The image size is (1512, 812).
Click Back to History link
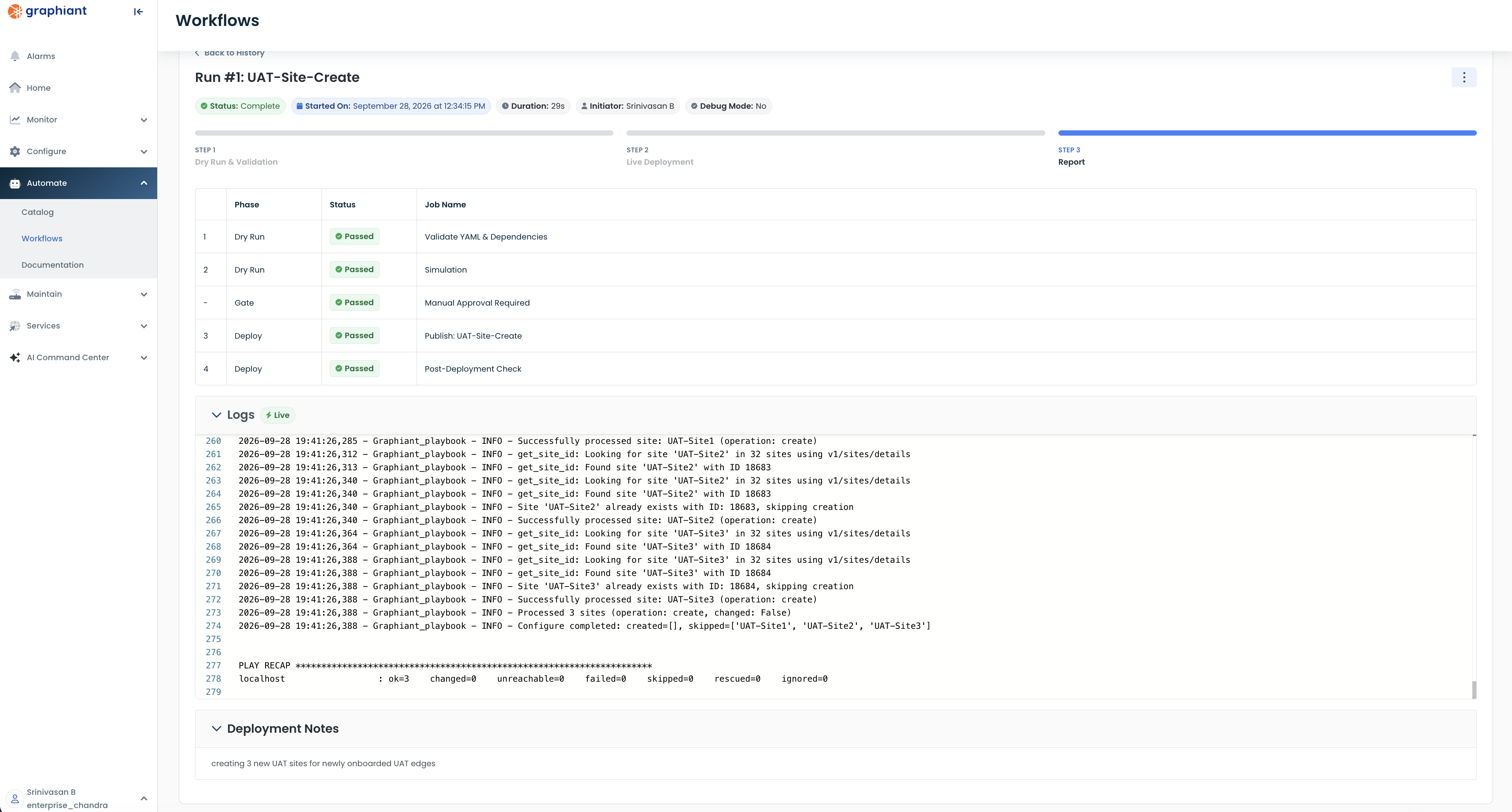pyautogui.click(x=229, y=53)
